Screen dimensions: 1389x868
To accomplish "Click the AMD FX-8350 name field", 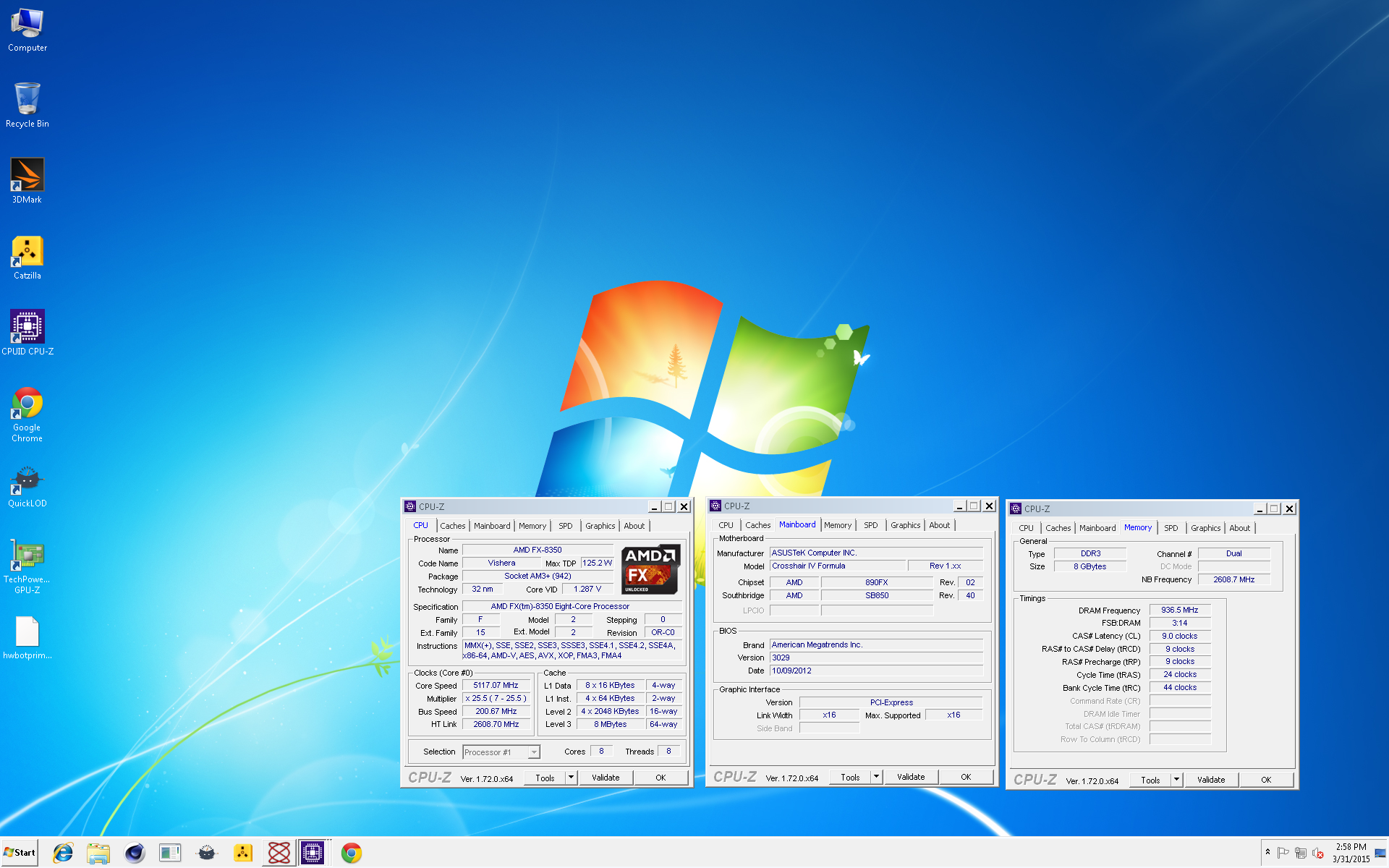I will coord(538,550).
